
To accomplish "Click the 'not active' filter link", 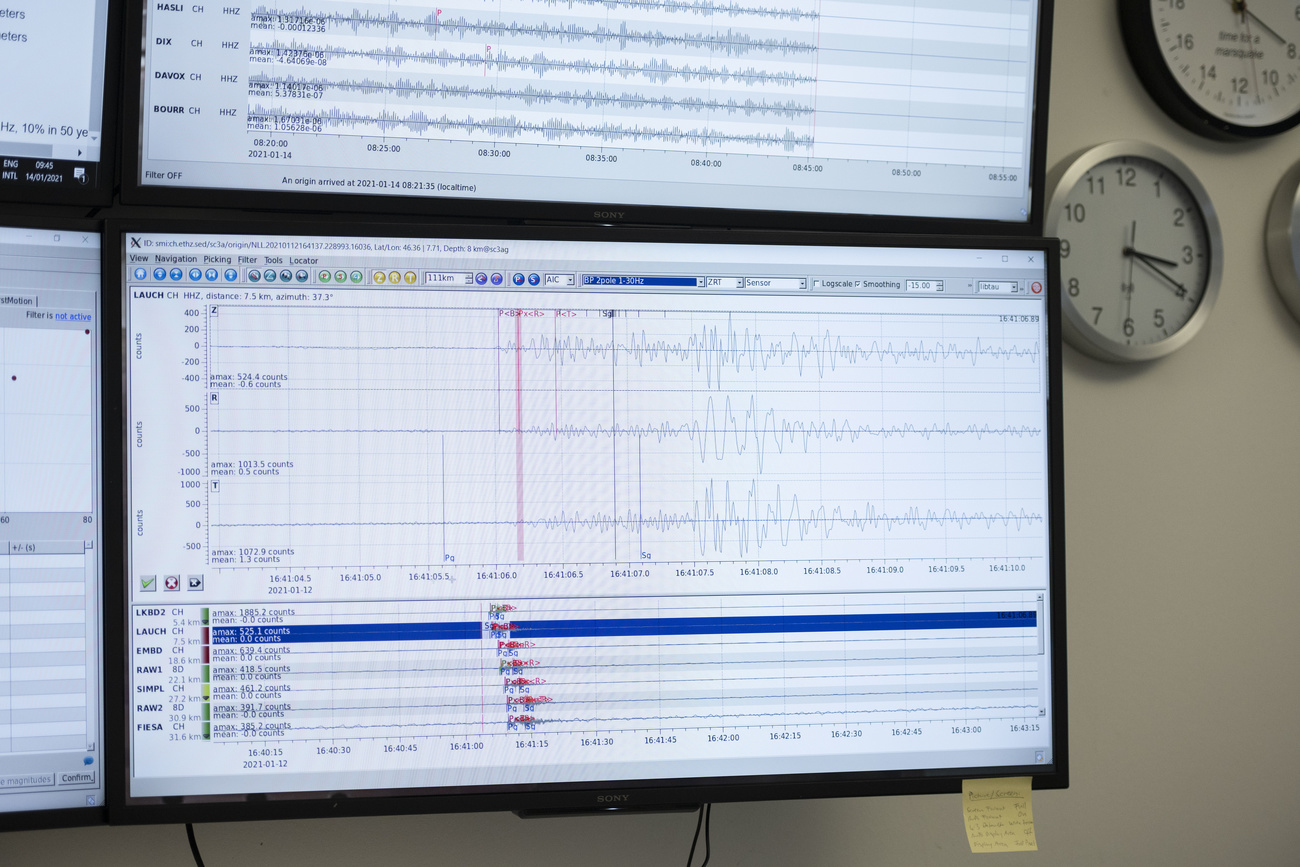I will (73, 316).
